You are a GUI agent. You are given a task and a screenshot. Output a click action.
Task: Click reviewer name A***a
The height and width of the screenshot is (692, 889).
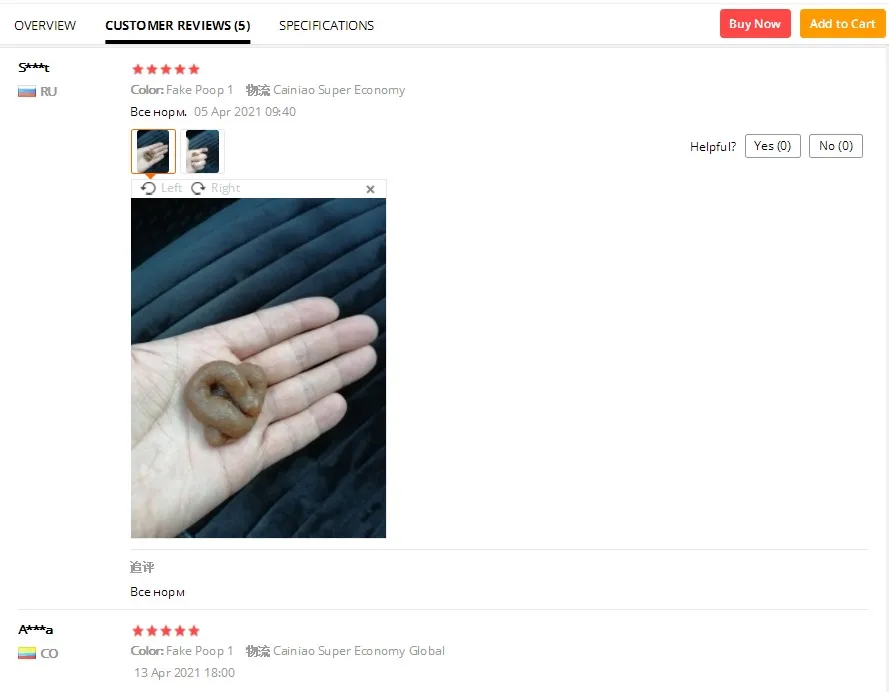35,629
